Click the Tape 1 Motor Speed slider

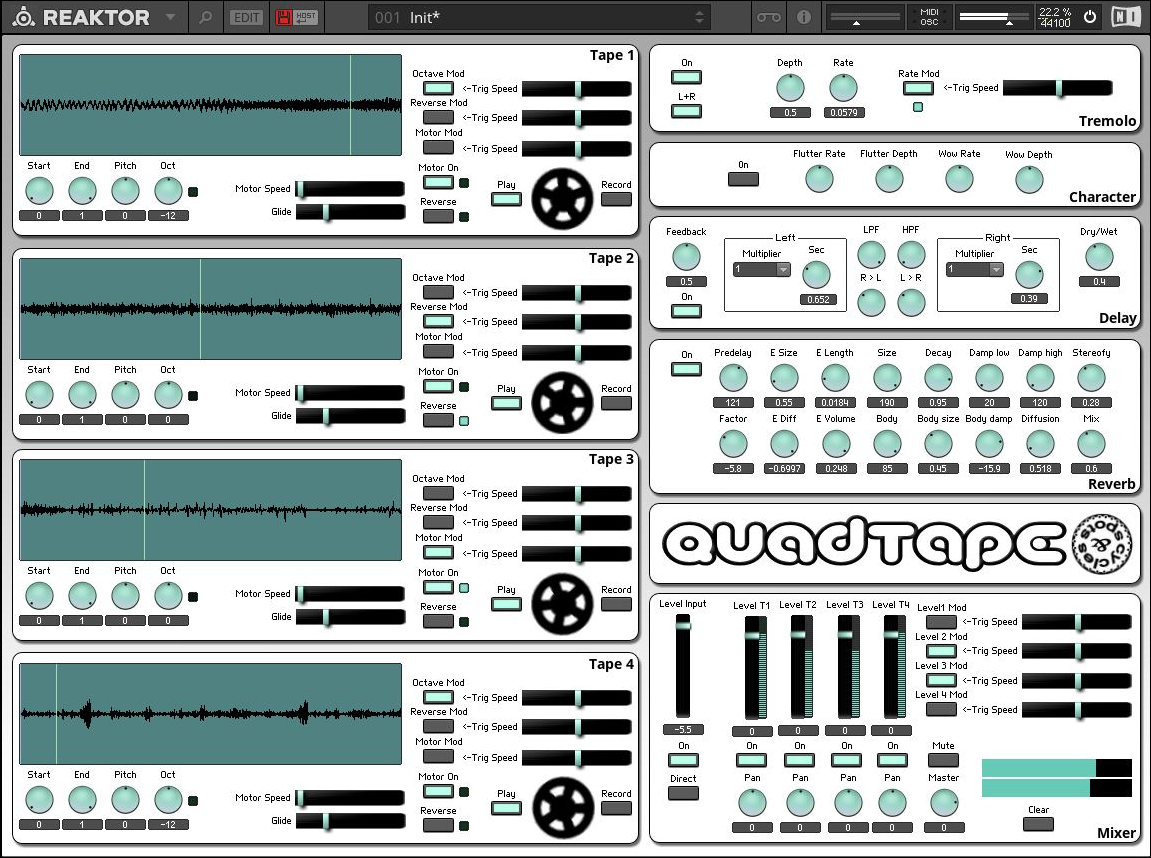tap(350, 189)
